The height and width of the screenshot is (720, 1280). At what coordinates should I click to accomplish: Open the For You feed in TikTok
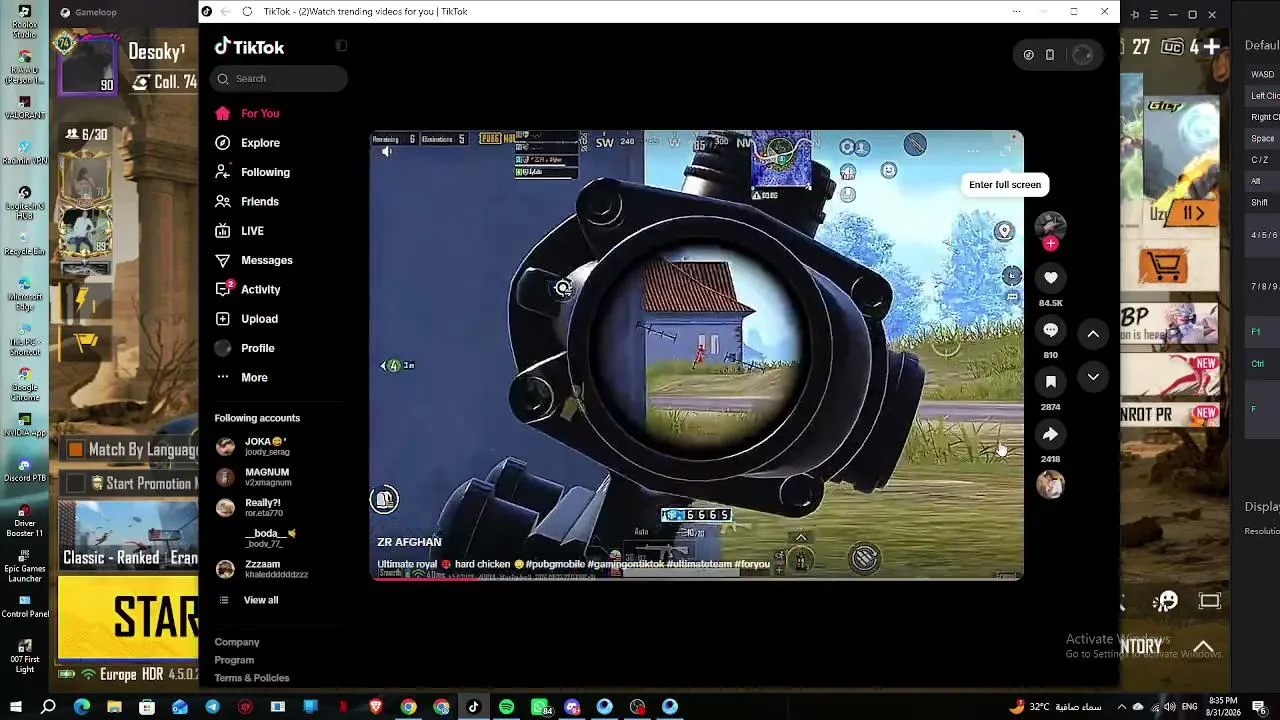247,113
